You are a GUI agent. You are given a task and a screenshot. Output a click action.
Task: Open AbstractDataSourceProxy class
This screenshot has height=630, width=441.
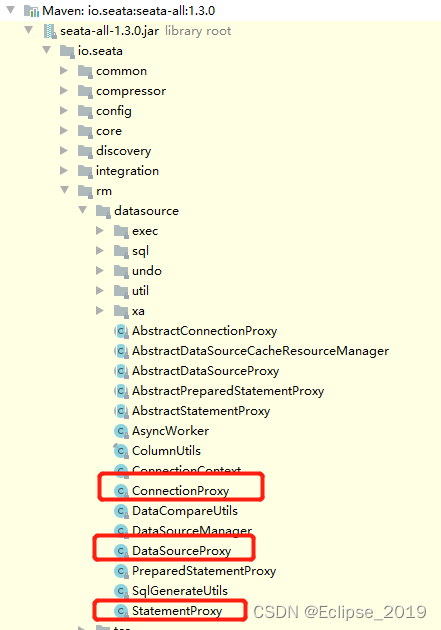(x=206, y=371)
